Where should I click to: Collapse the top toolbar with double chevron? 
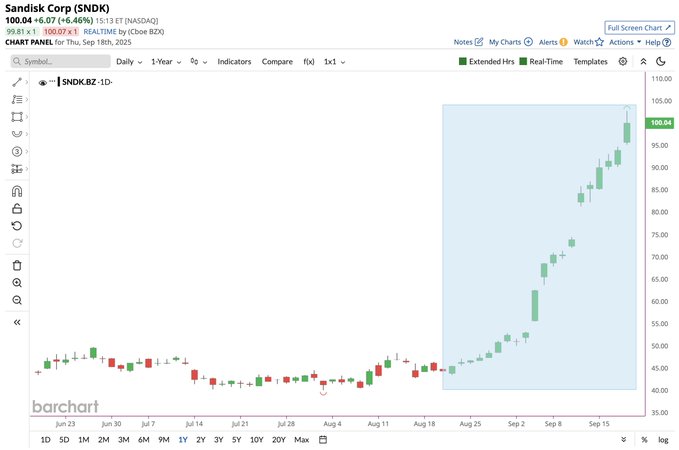(643, 62)
